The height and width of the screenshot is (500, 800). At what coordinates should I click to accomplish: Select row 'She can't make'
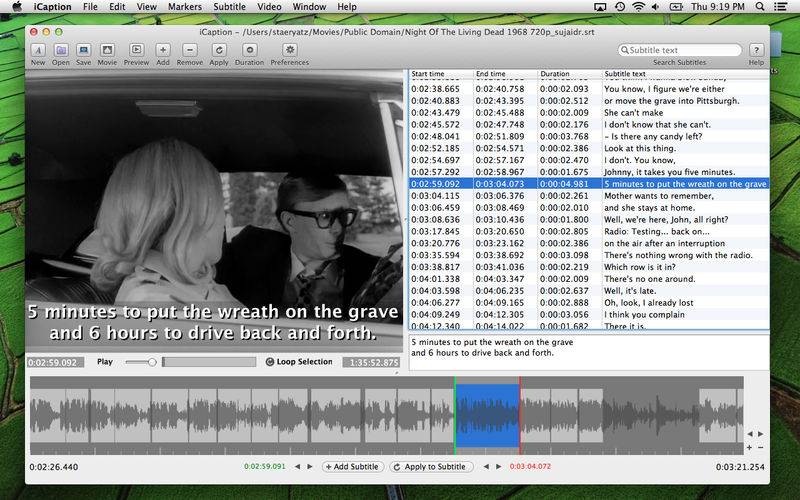click(589, 113)
